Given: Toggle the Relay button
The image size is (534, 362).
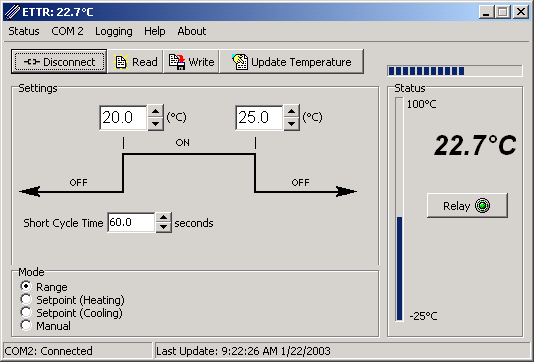Looking at the screenshot, I should click(467, 206).
